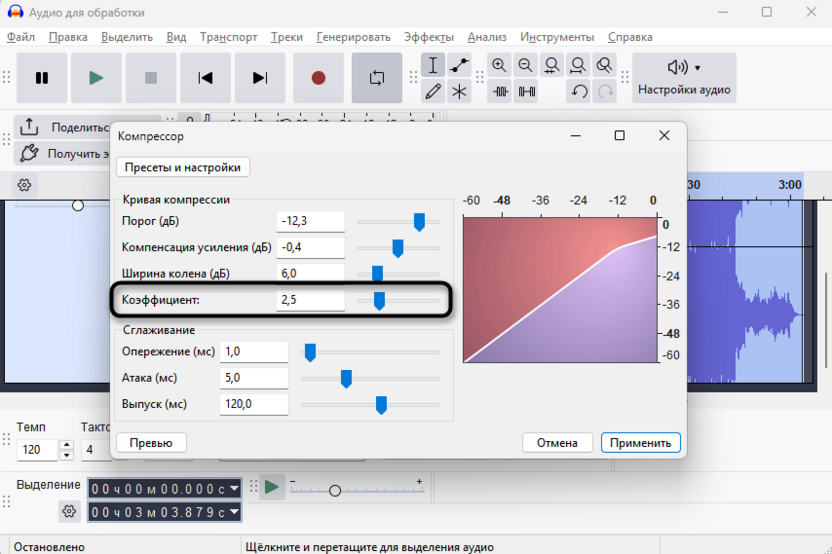Open the Пресеты и настройки menu
This screenshot has width=832, height=554.
coord(183,167)
